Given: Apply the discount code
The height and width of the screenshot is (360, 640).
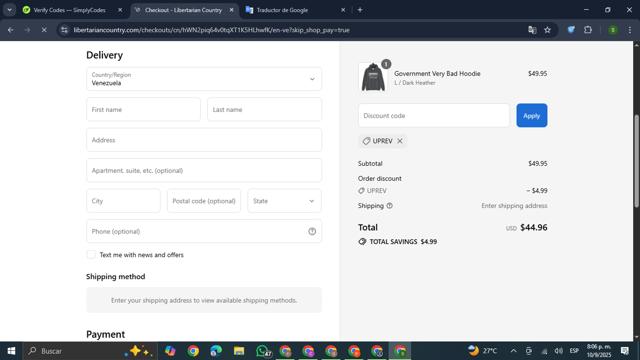Looking at the screenshot, I should tap(531, 116).
